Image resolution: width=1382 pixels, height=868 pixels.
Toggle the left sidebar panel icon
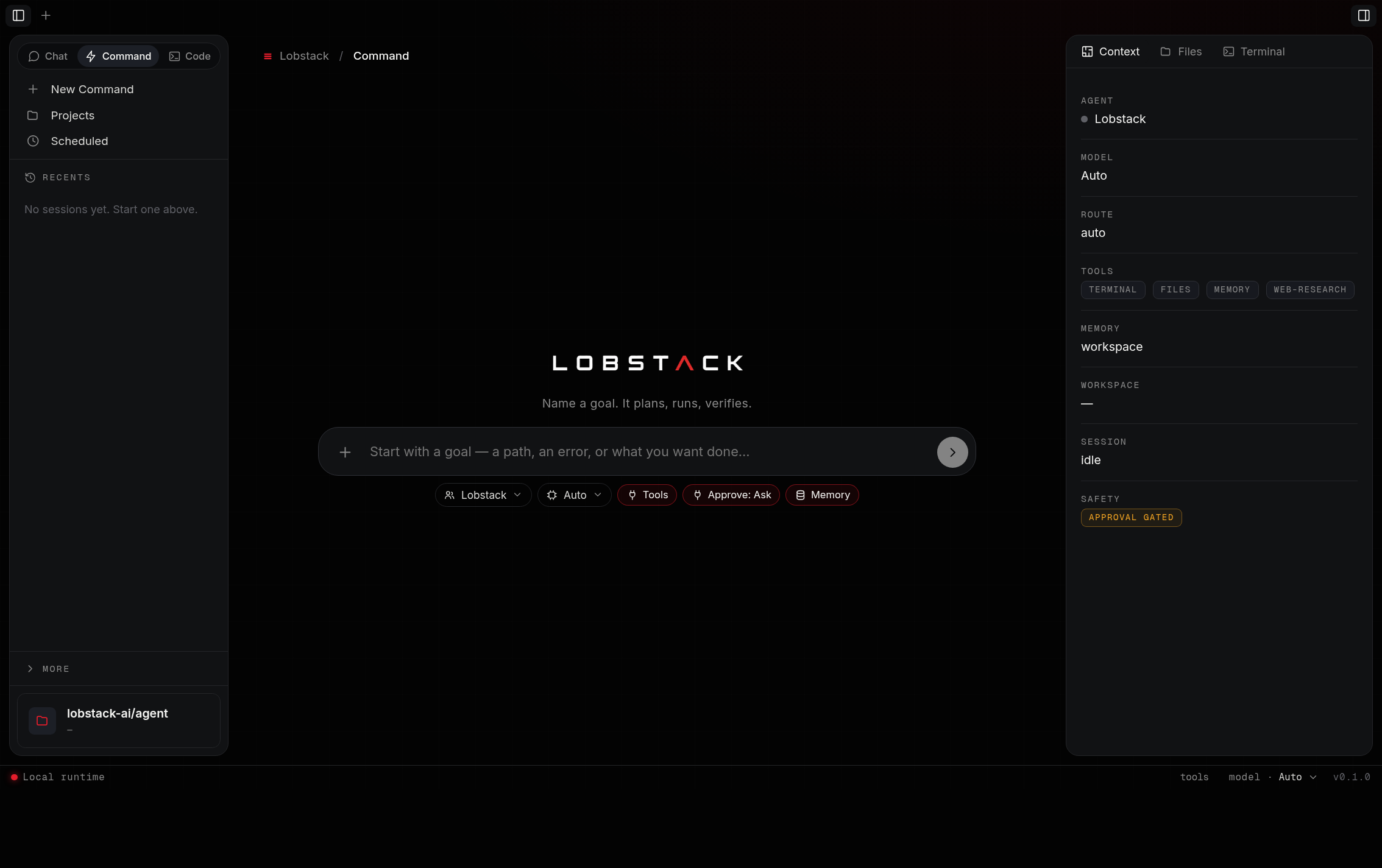tap(18, 15)
